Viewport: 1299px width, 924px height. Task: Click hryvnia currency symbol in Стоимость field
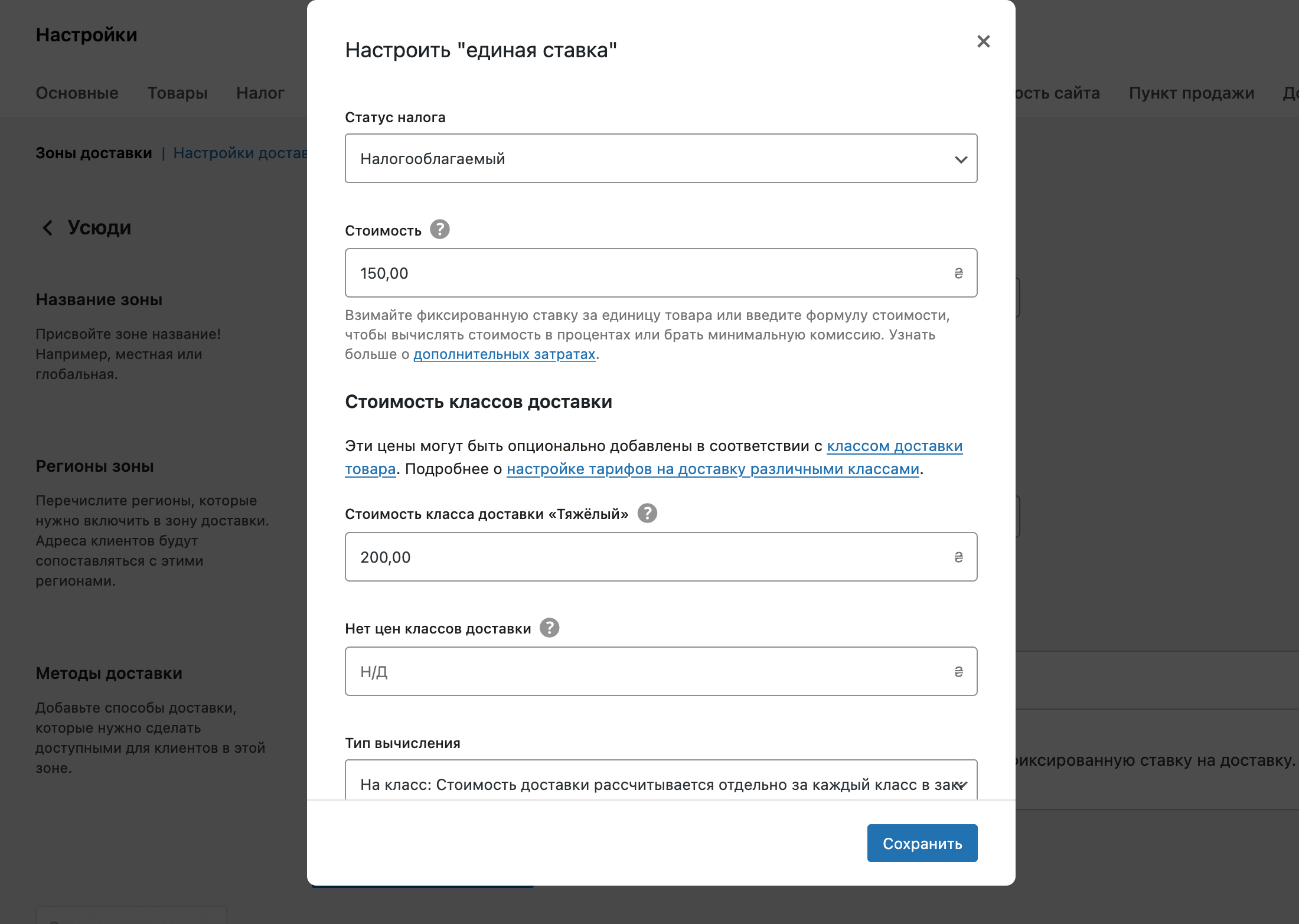coord(958,273)
